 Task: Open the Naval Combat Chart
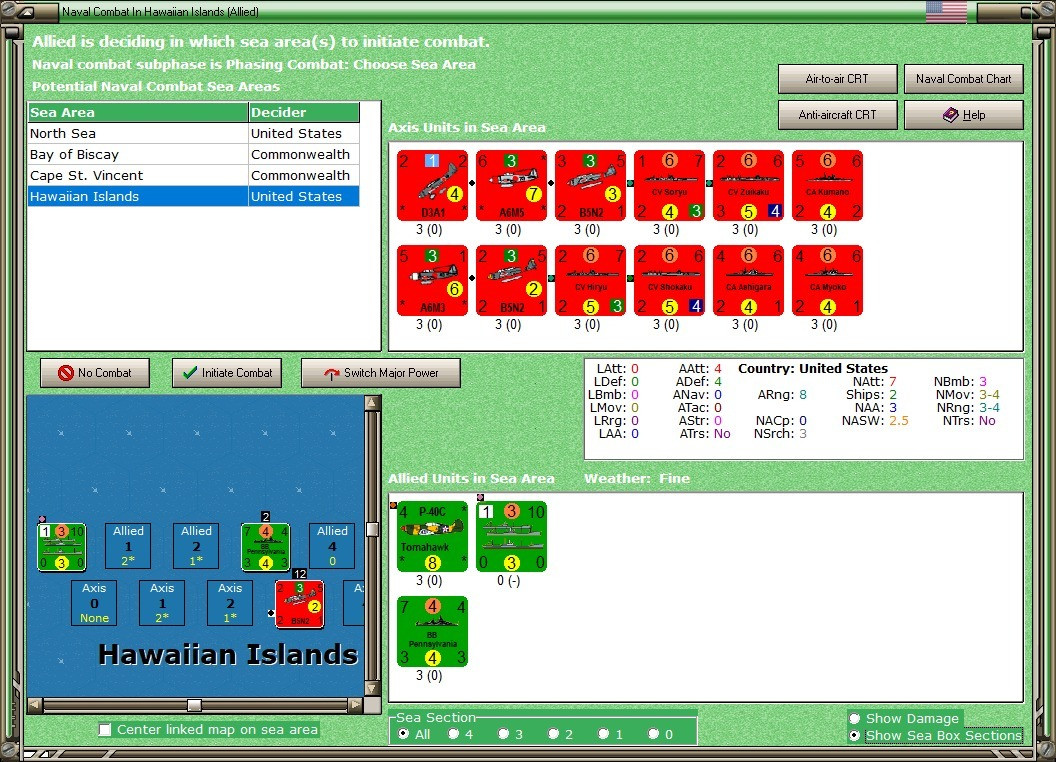pyautogui.click(x=963, y=79)
